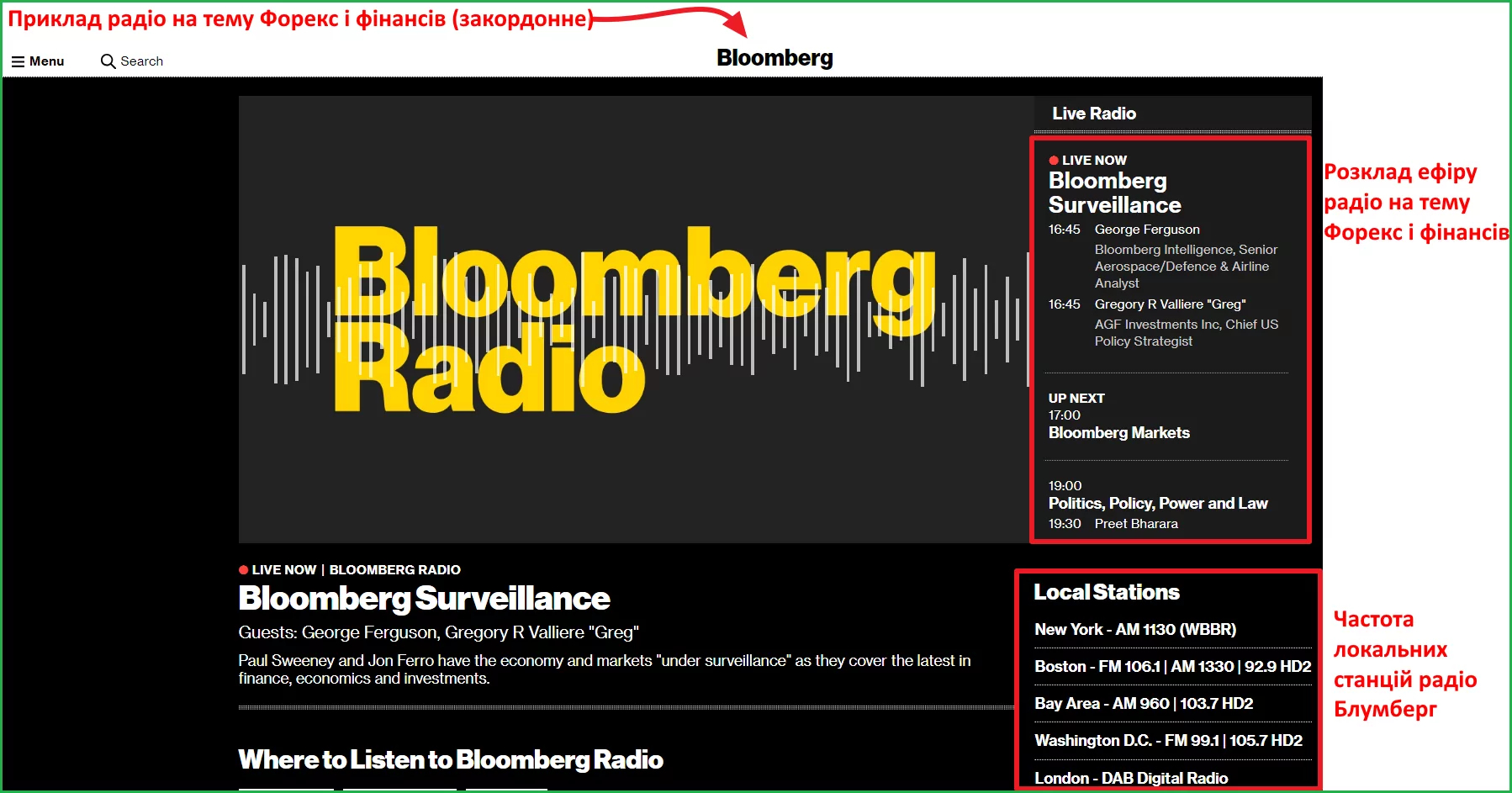The height and width of the screenshot is (793, 1512).
Task: Click the show description paragraph
Action: pyautogui.click(x=604, y=669)
